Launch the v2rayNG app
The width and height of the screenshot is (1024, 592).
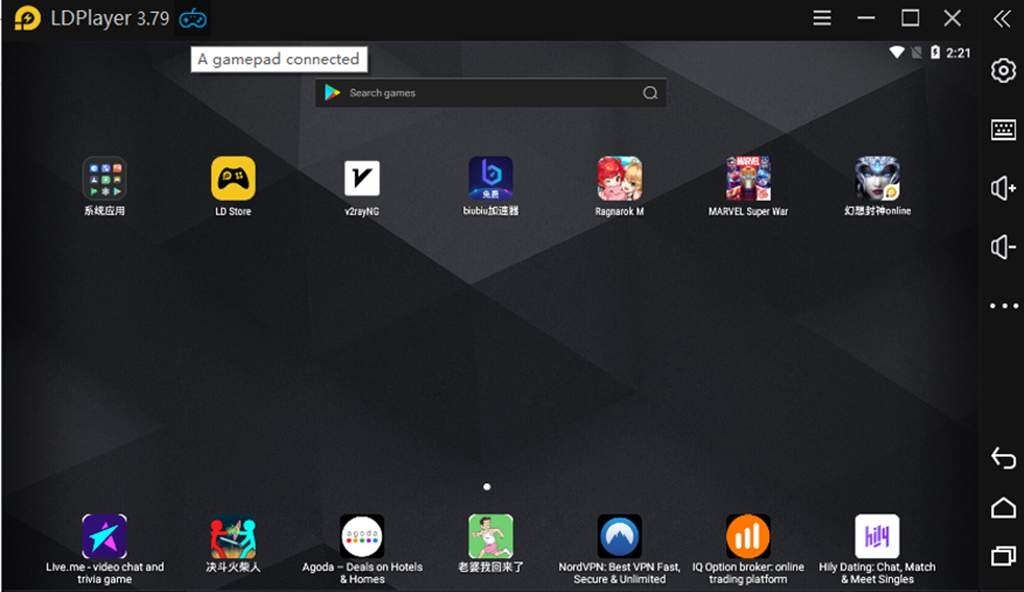pos(361,179)
